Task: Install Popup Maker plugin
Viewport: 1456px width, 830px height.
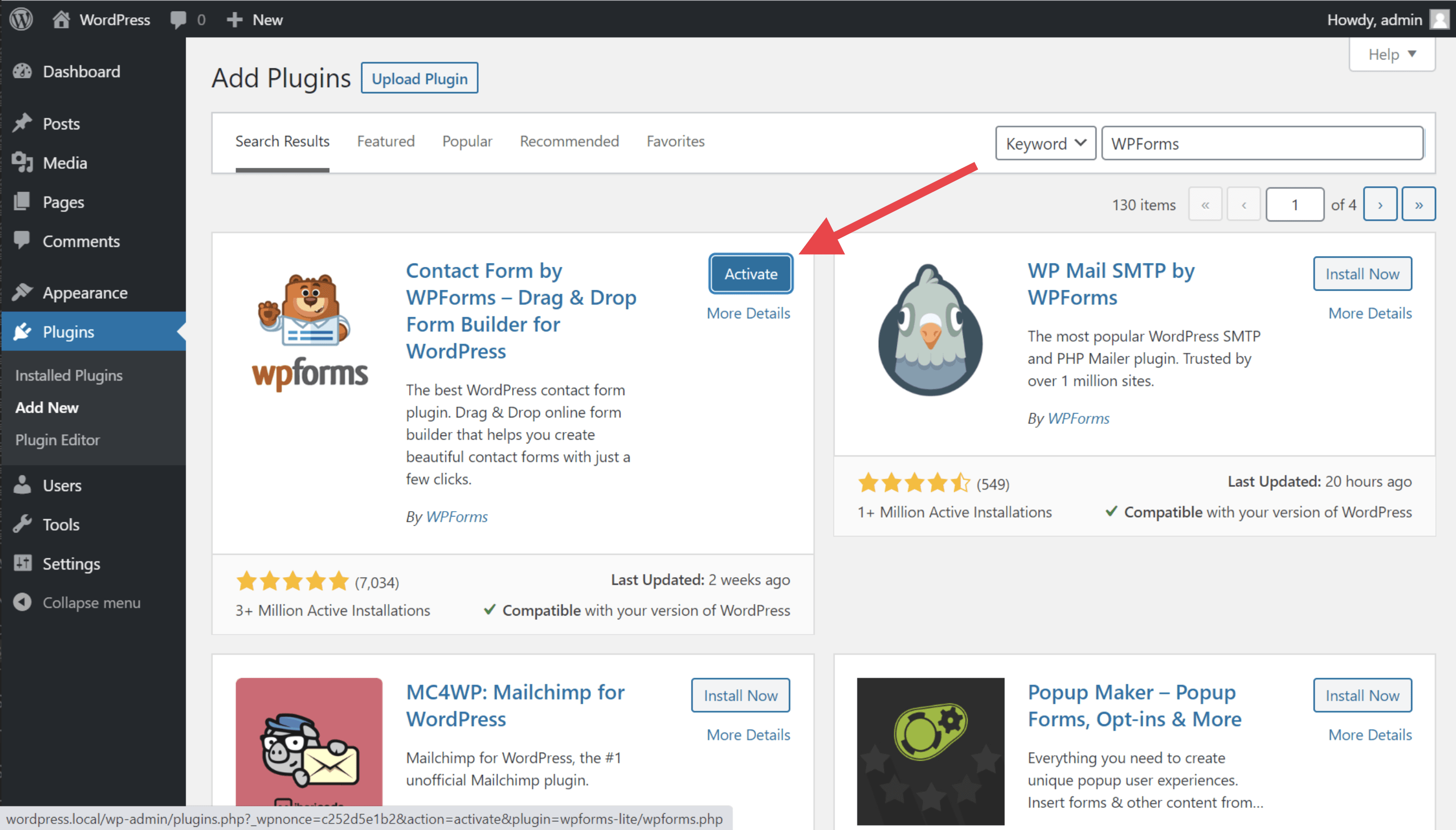Action: (x=1362, y=696)
